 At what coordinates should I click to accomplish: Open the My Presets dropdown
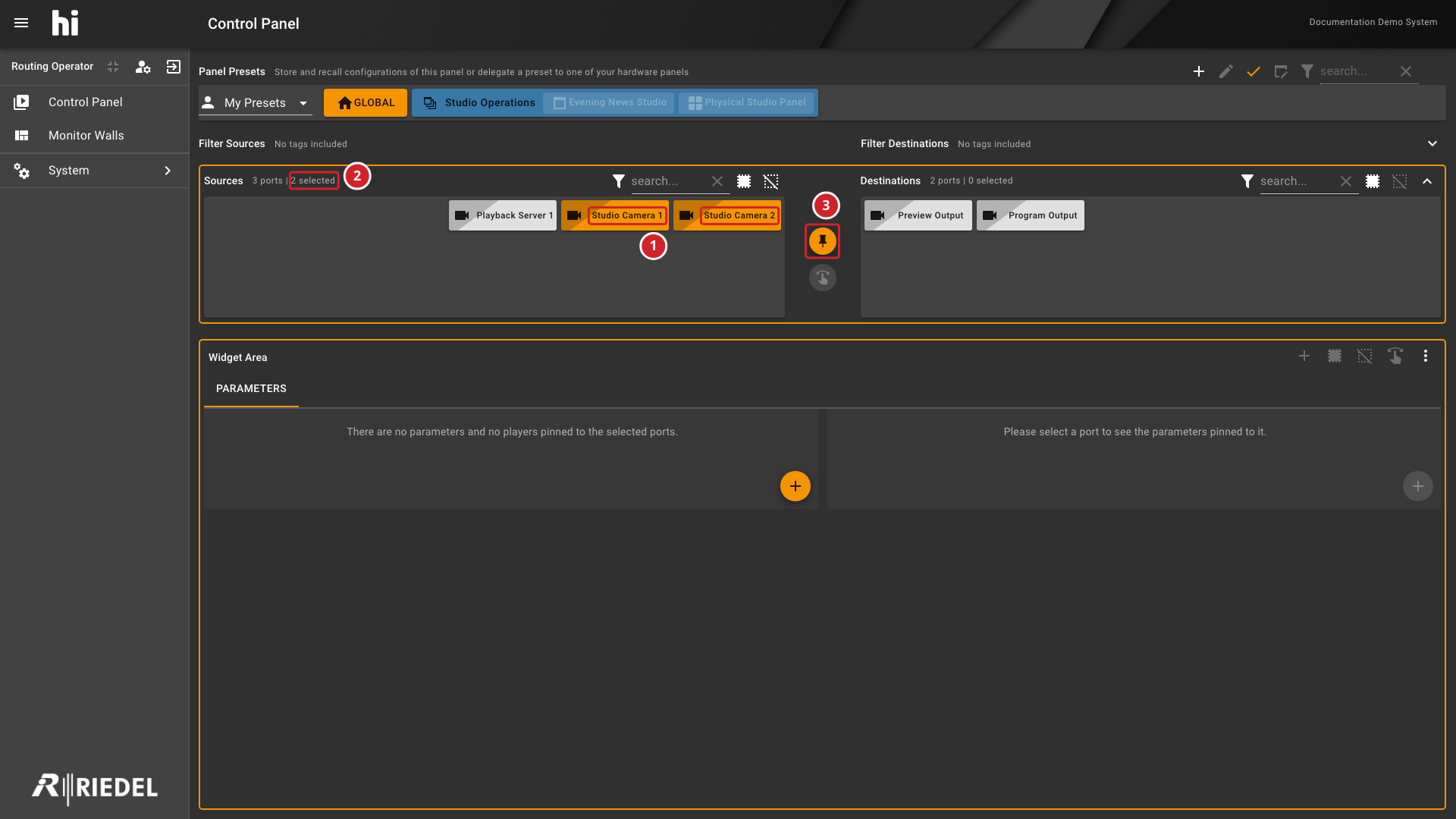[256, 103]
